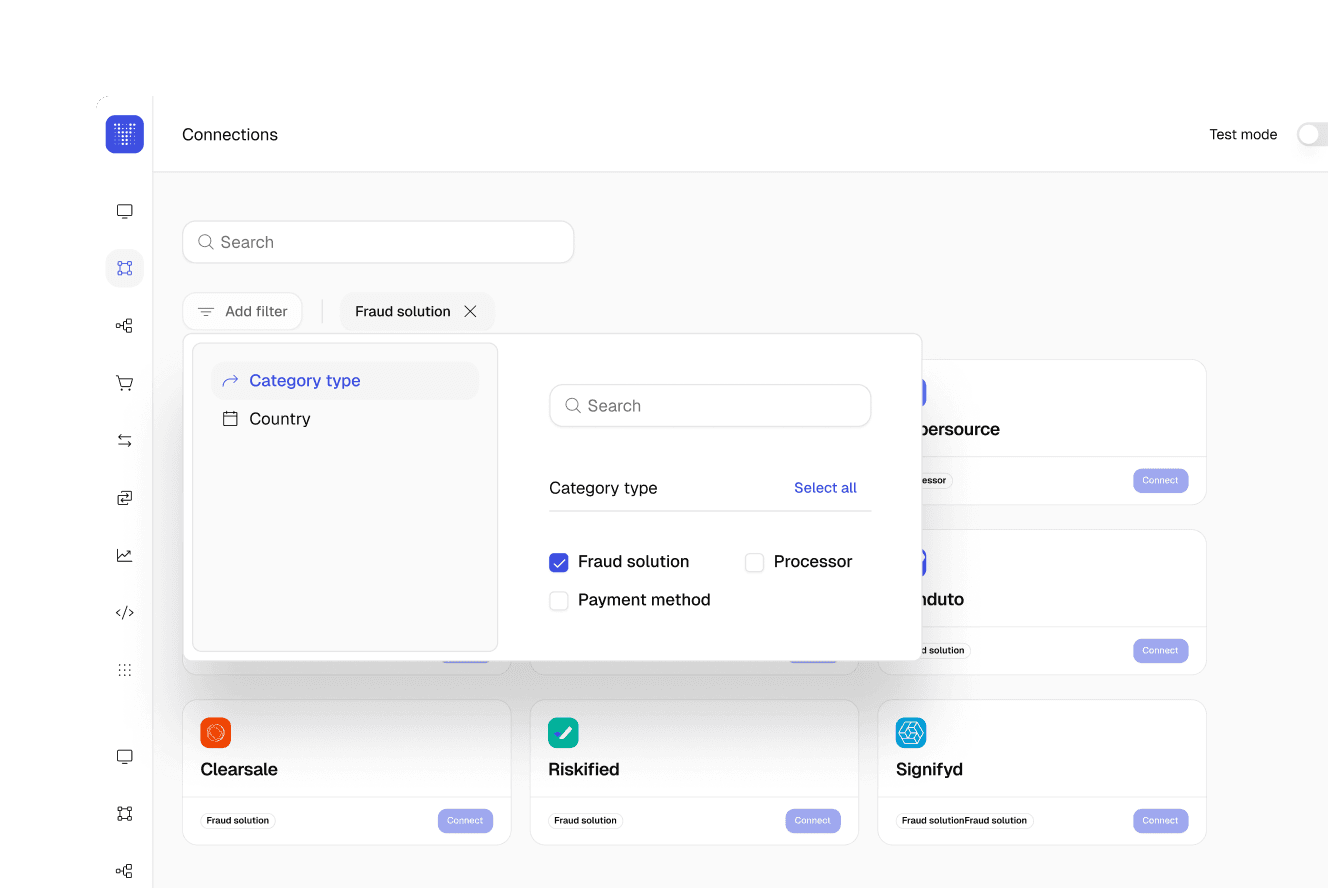Click the Test mode label

pyautogui.click(x=1243, y=134)
